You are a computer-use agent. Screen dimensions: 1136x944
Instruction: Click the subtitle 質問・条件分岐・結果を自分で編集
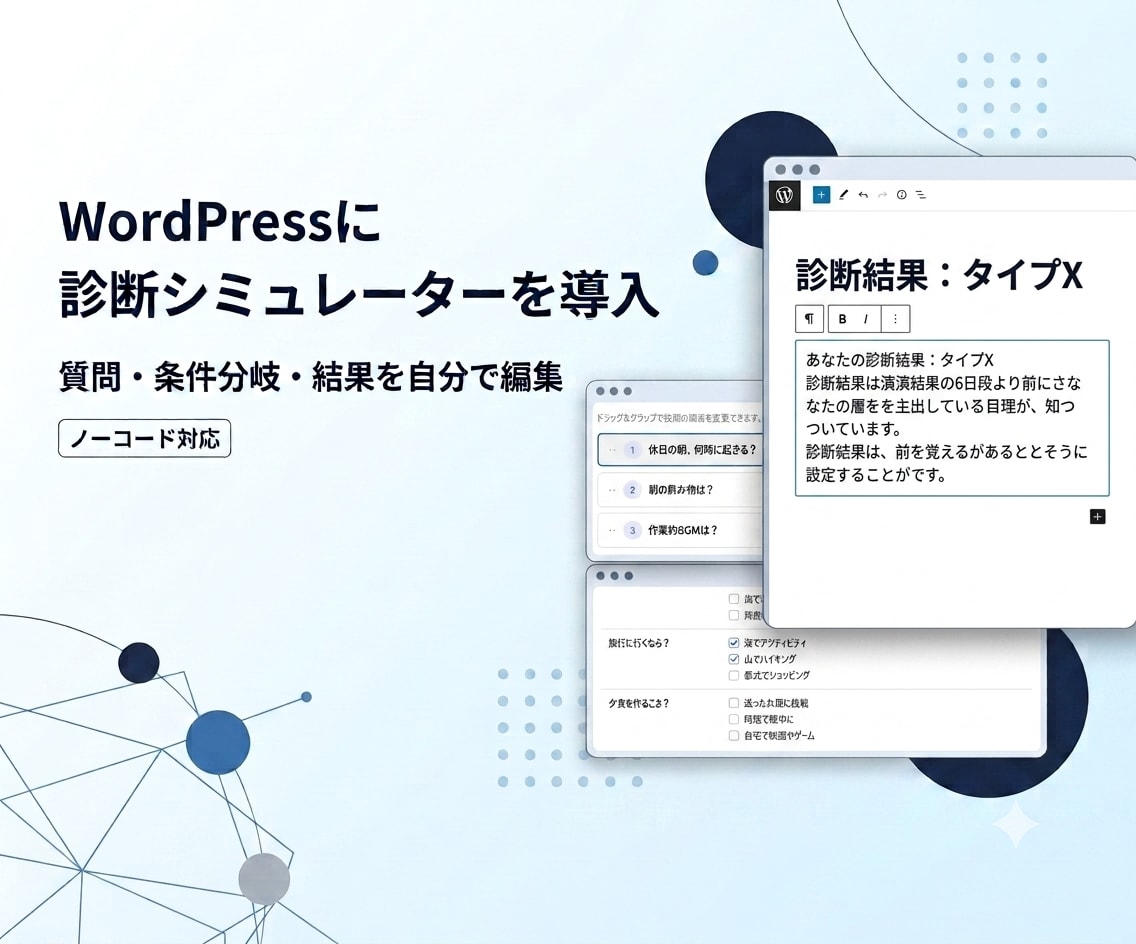tap(311, 377)
